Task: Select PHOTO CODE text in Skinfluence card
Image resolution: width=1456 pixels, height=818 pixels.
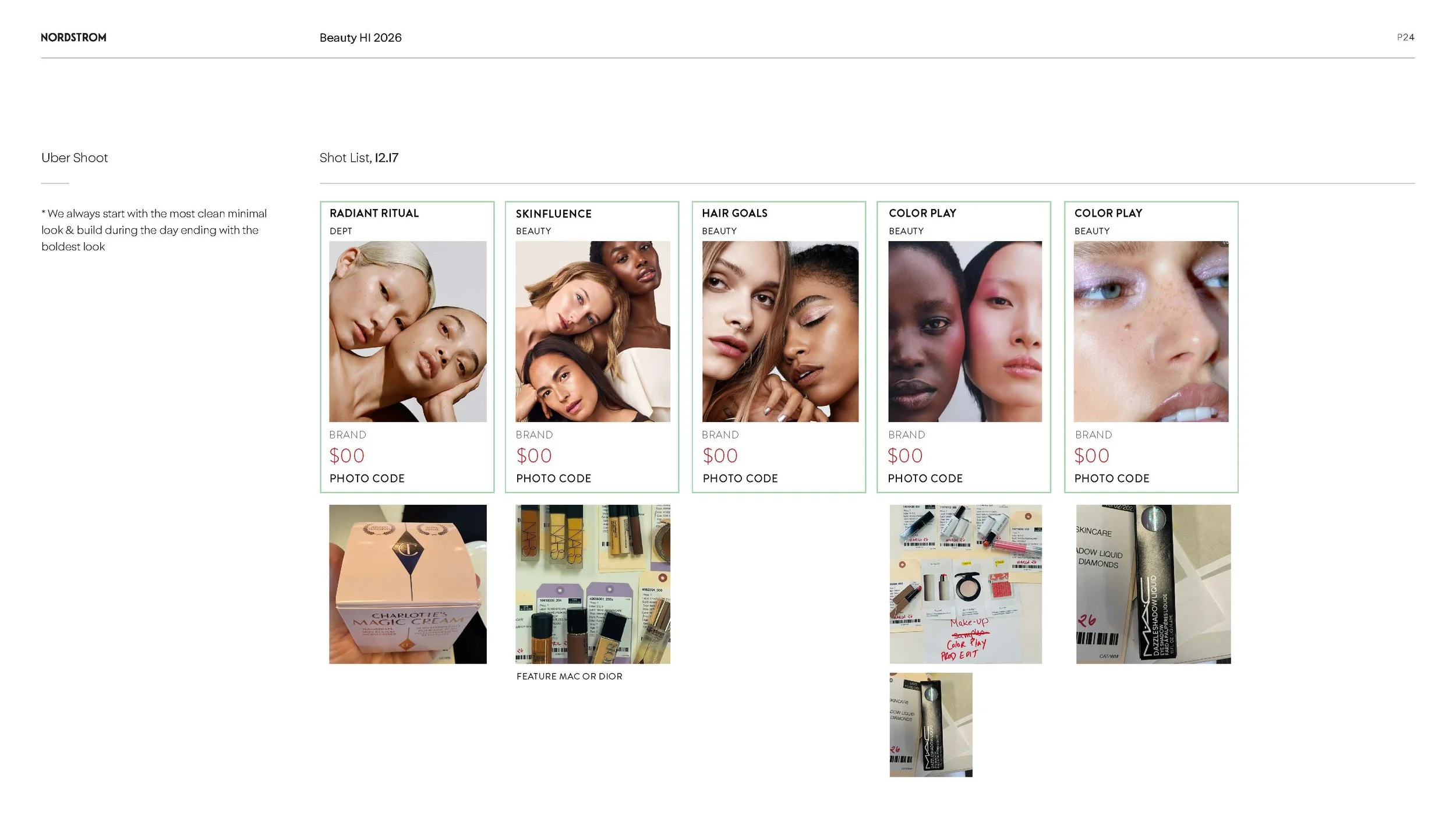Action: [553, 478]
